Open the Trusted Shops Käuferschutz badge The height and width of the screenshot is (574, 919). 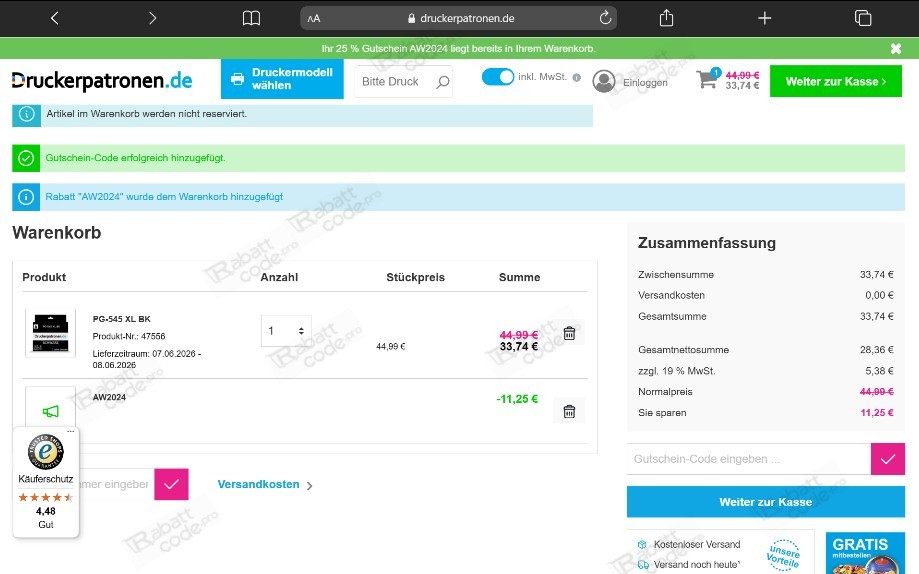[46, 481]
